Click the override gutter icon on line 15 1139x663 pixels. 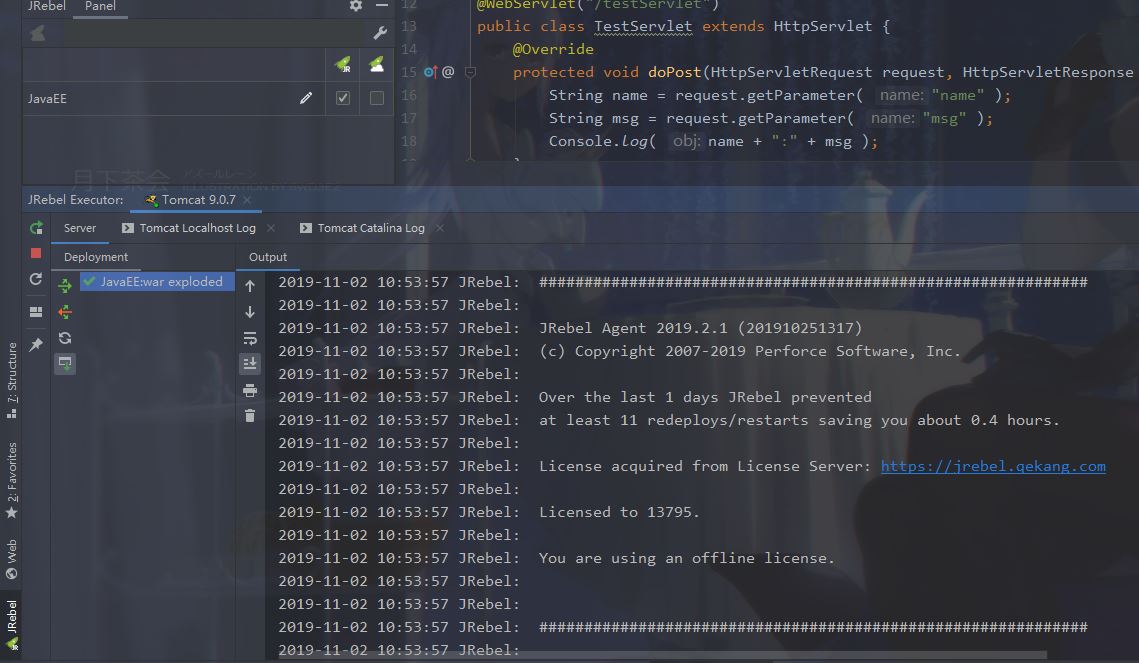click(430, 72)
